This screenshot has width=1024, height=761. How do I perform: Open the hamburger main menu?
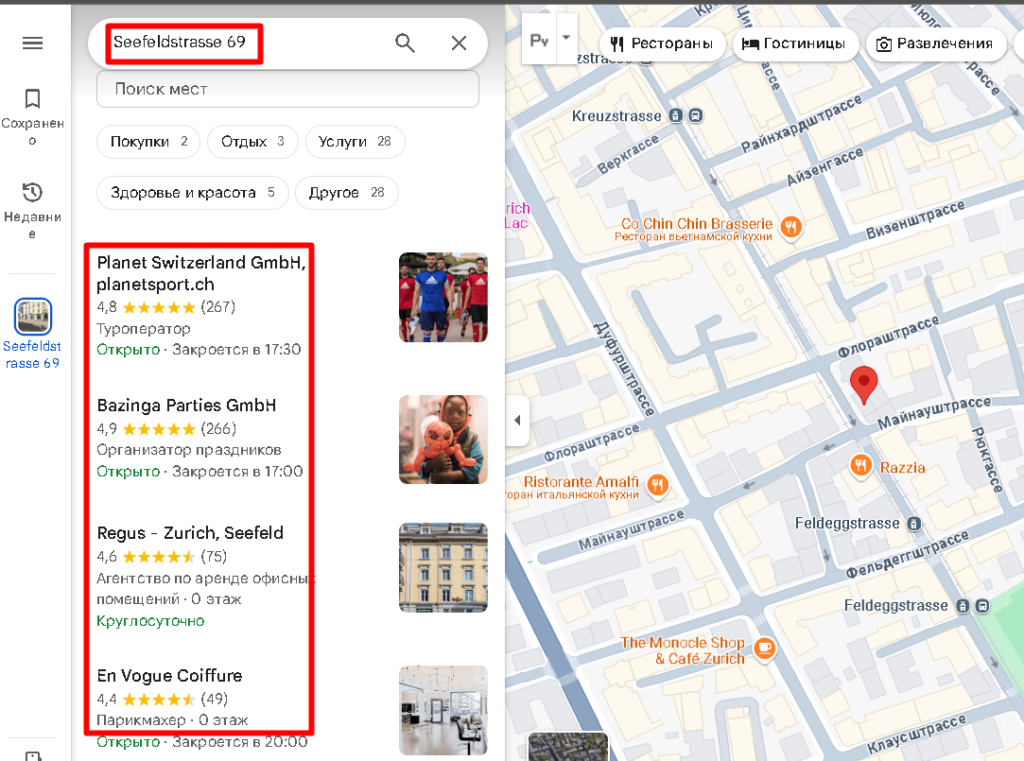[33, 43]
